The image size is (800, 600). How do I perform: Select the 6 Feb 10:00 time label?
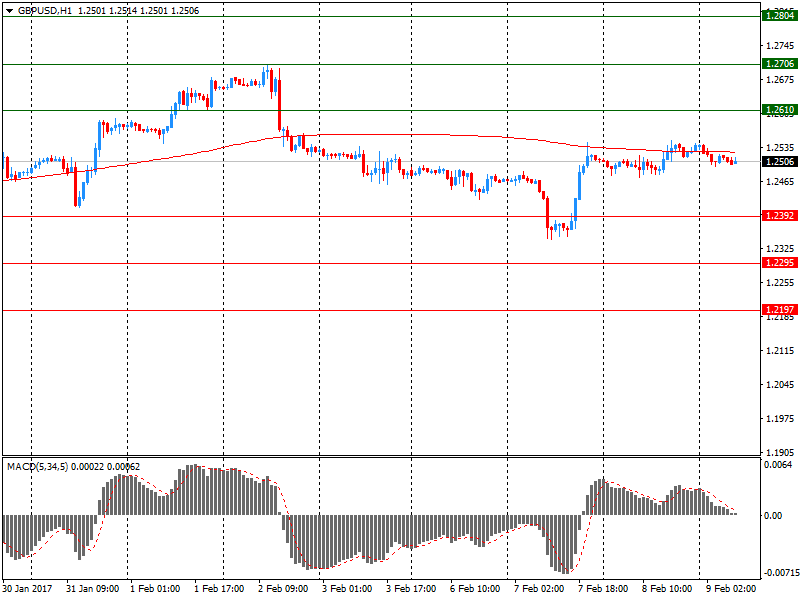475,588
